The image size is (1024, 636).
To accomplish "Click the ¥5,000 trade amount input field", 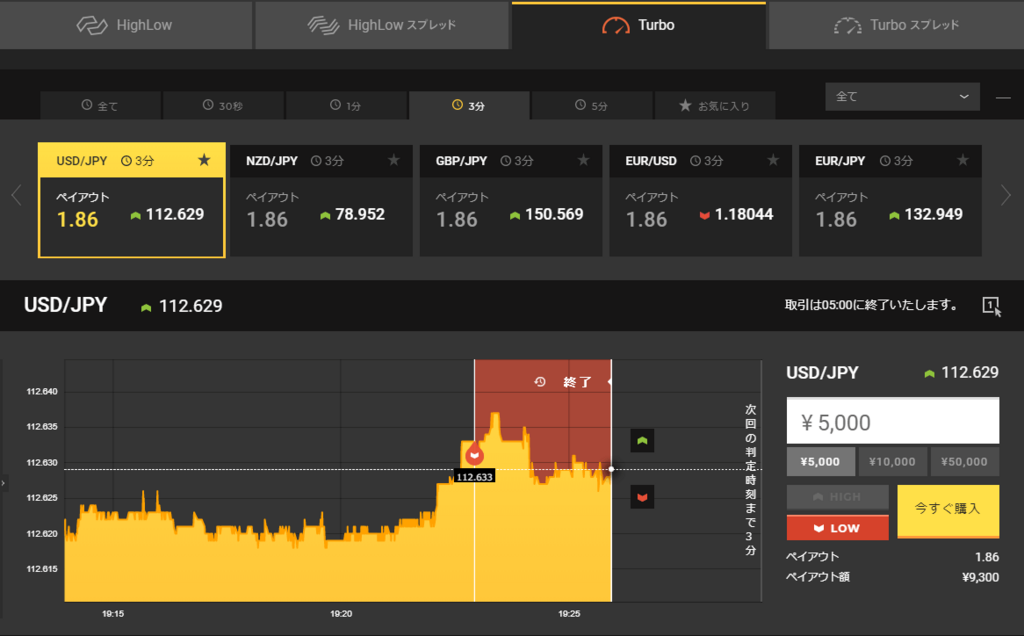I will click(x=892, y=420).
